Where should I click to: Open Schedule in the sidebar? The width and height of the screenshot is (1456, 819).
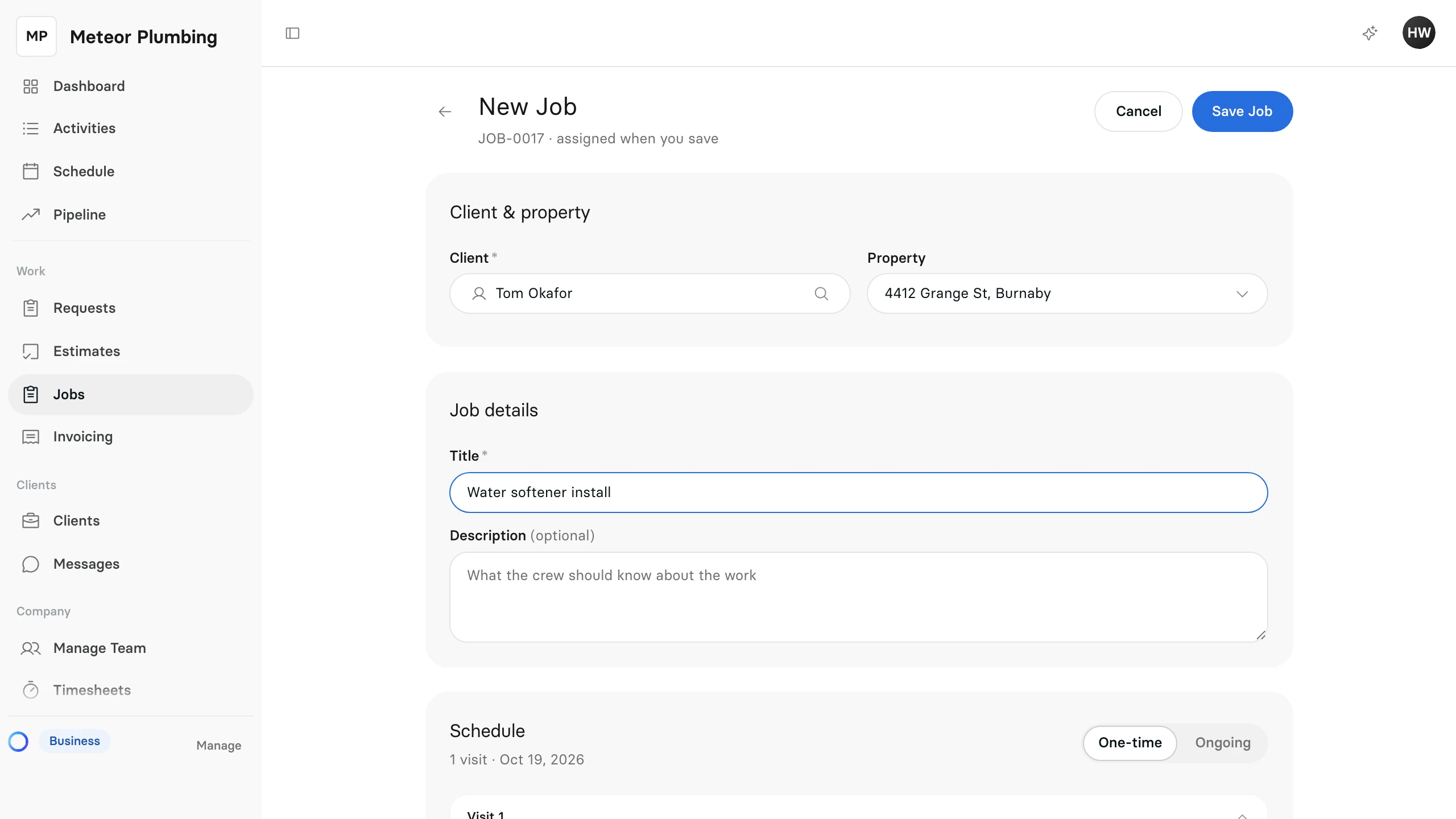(x=131, y=171)
